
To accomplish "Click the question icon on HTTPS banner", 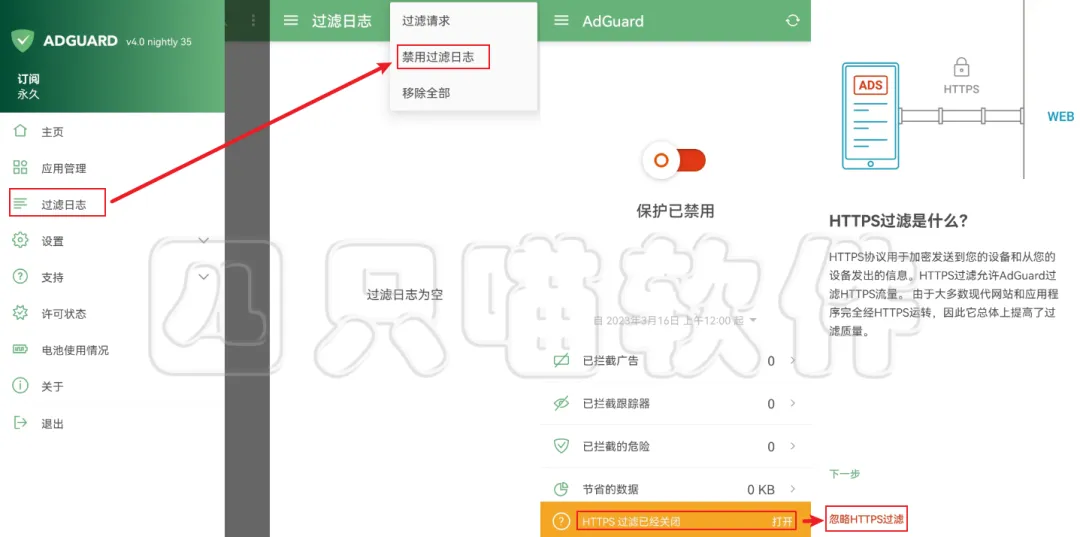I will click(x=562, y=521).
